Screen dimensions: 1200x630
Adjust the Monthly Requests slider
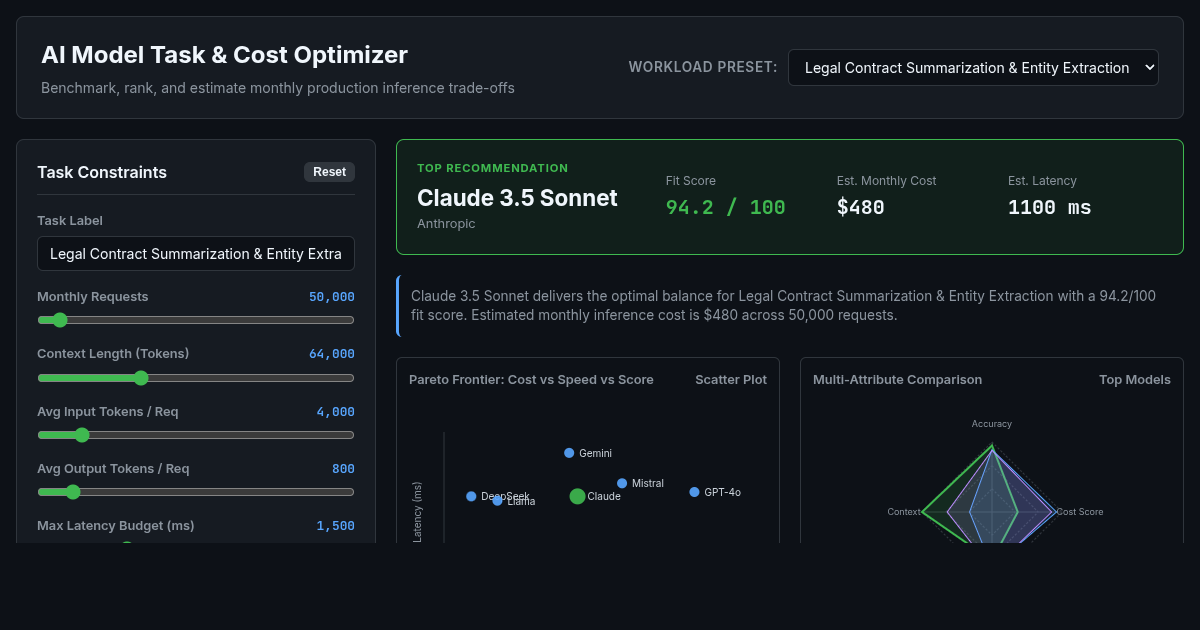[196, 320]
